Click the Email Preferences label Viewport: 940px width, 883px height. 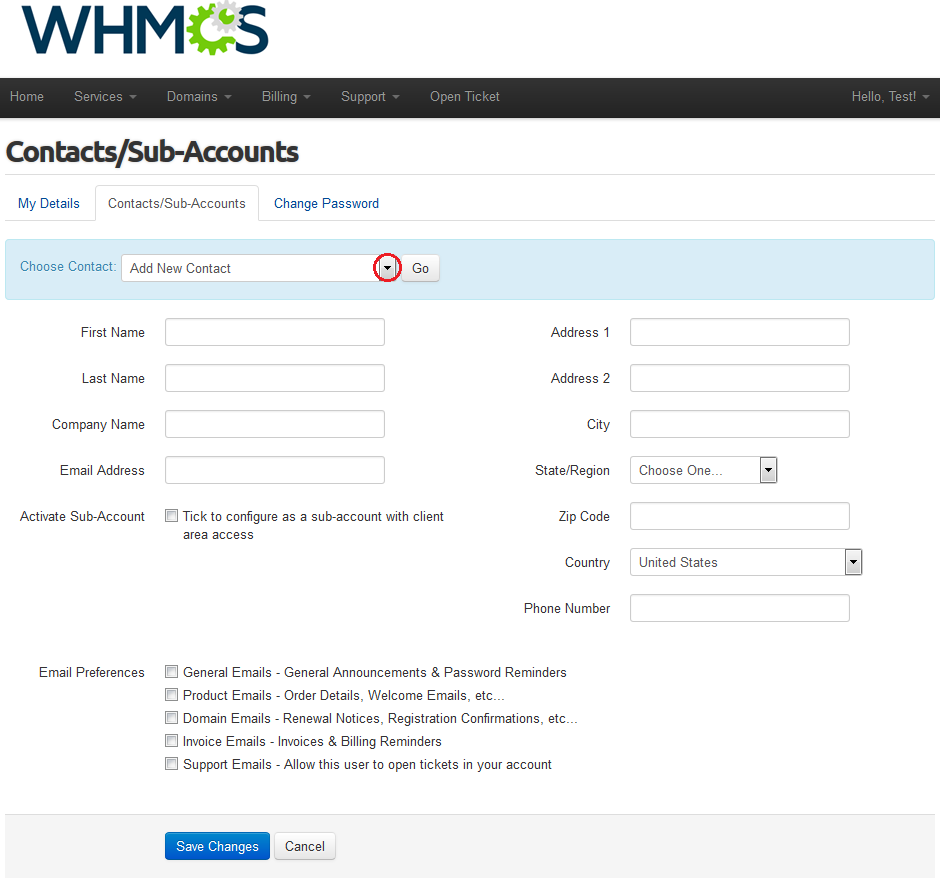pyautogui.click(x=92, y=673)
